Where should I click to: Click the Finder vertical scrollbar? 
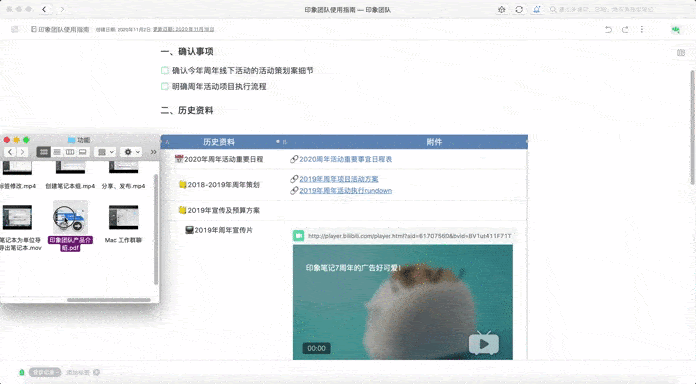[x=155, y=229]
